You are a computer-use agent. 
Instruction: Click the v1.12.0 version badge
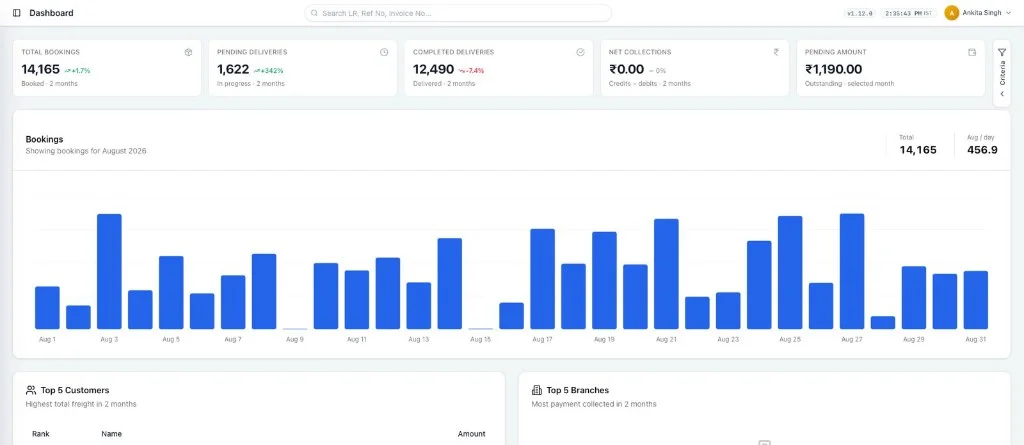859,13
